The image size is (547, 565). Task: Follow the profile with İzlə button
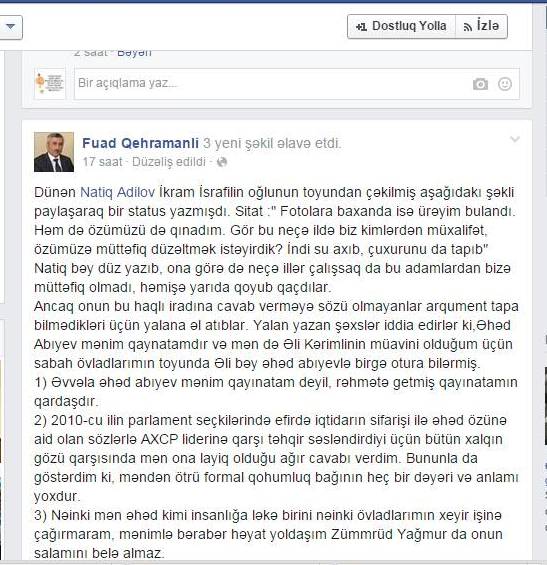pyautogui.click(x=481, y=26)
